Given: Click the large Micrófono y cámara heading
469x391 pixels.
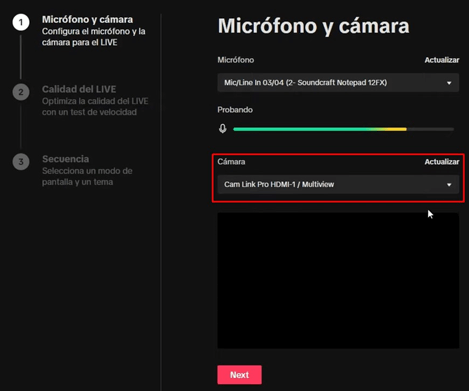Looking at the screenshot, I should [x=313, y=26].
